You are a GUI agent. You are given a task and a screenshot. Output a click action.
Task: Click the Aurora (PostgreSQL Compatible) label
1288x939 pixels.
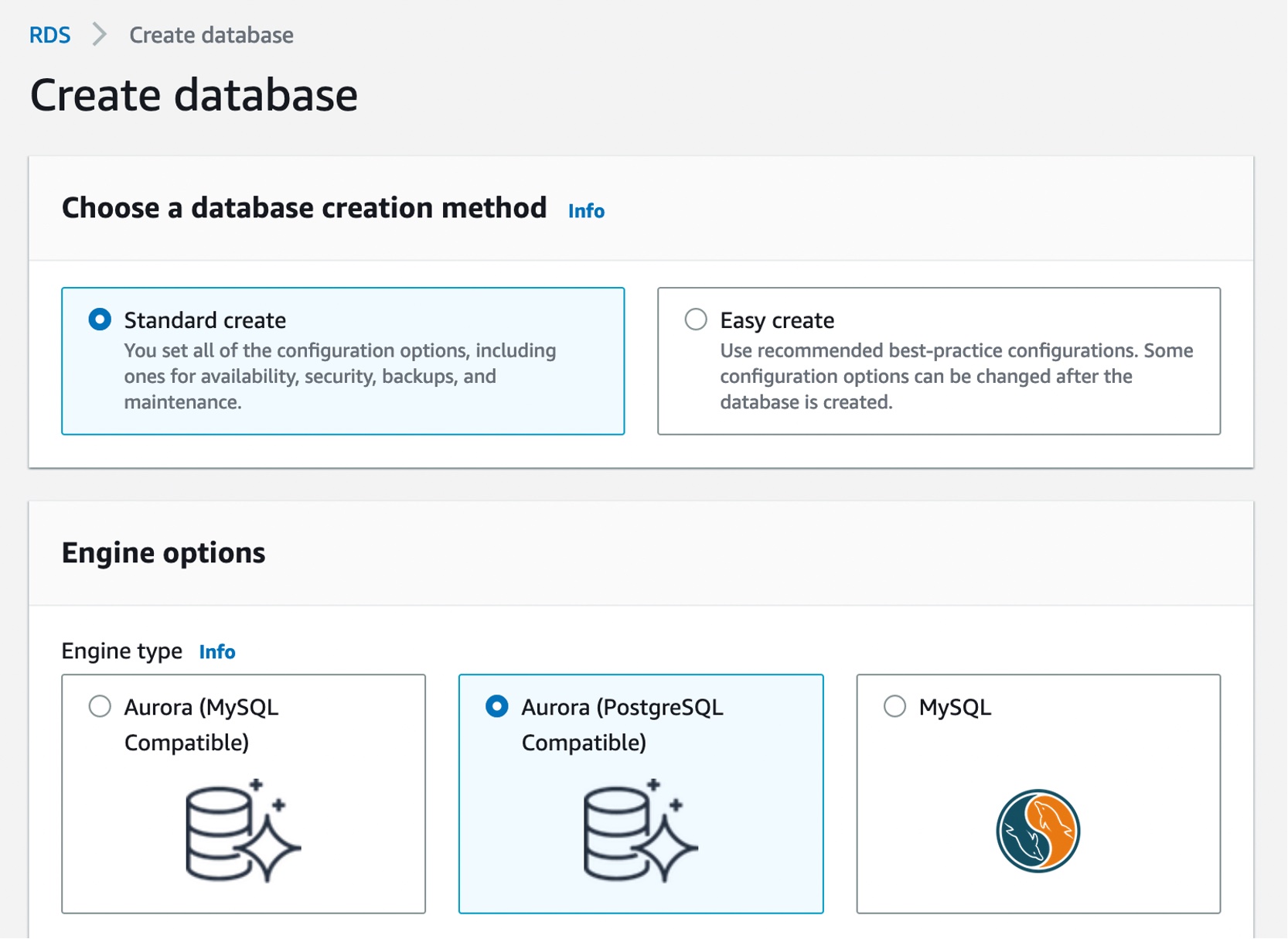click(x=622, y=725)
